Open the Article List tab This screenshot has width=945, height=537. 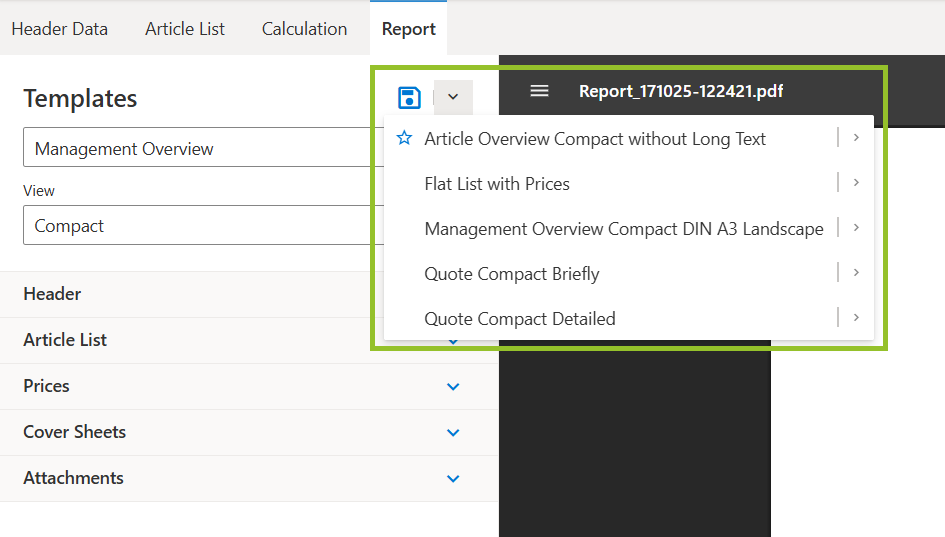coord(185,29)
